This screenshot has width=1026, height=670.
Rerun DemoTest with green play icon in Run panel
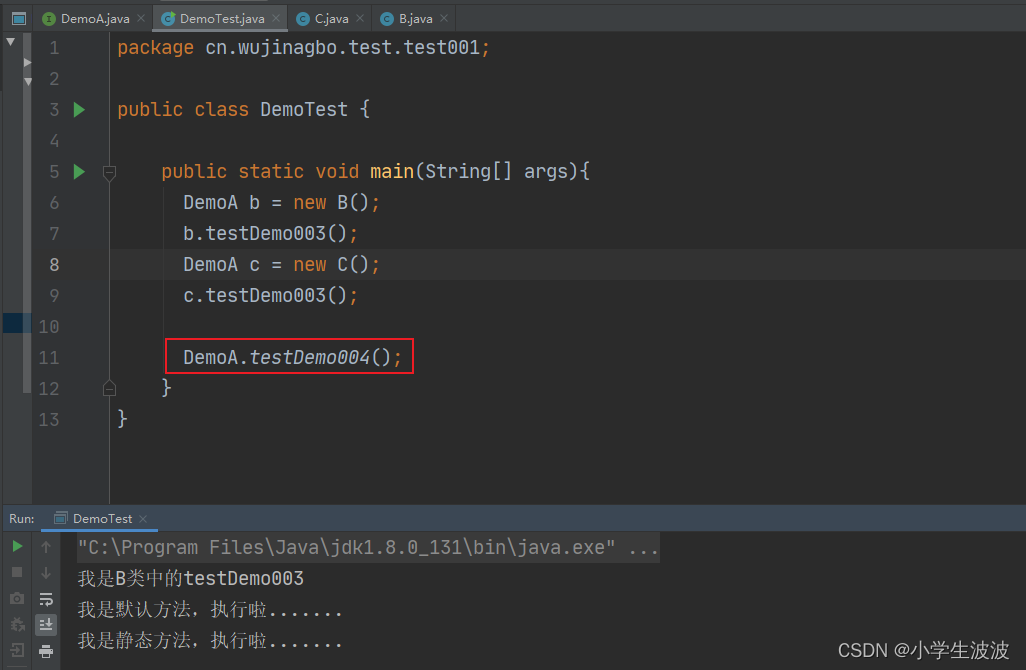[x=18, y=546]
